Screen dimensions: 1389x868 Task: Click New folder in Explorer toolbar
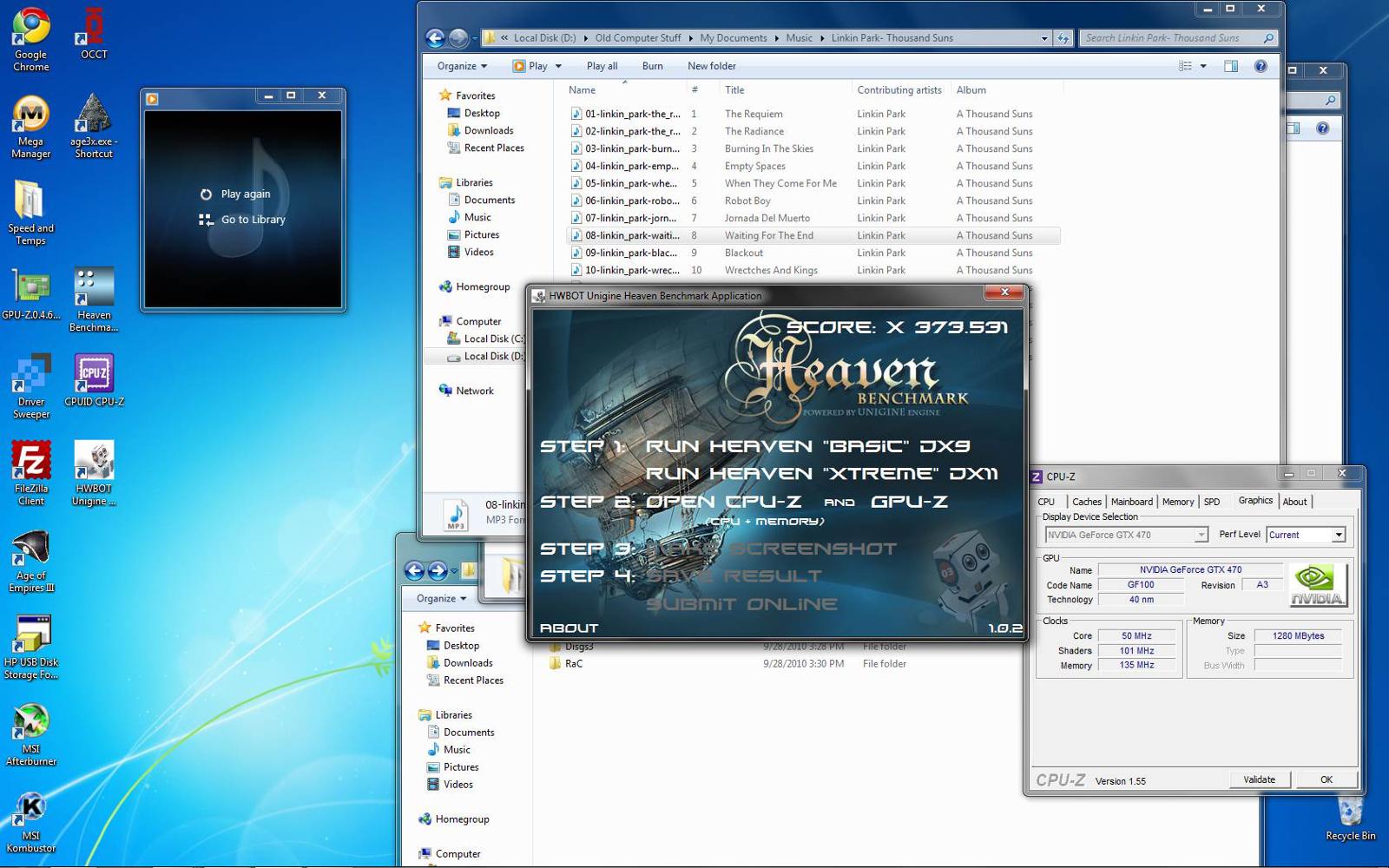711,66
